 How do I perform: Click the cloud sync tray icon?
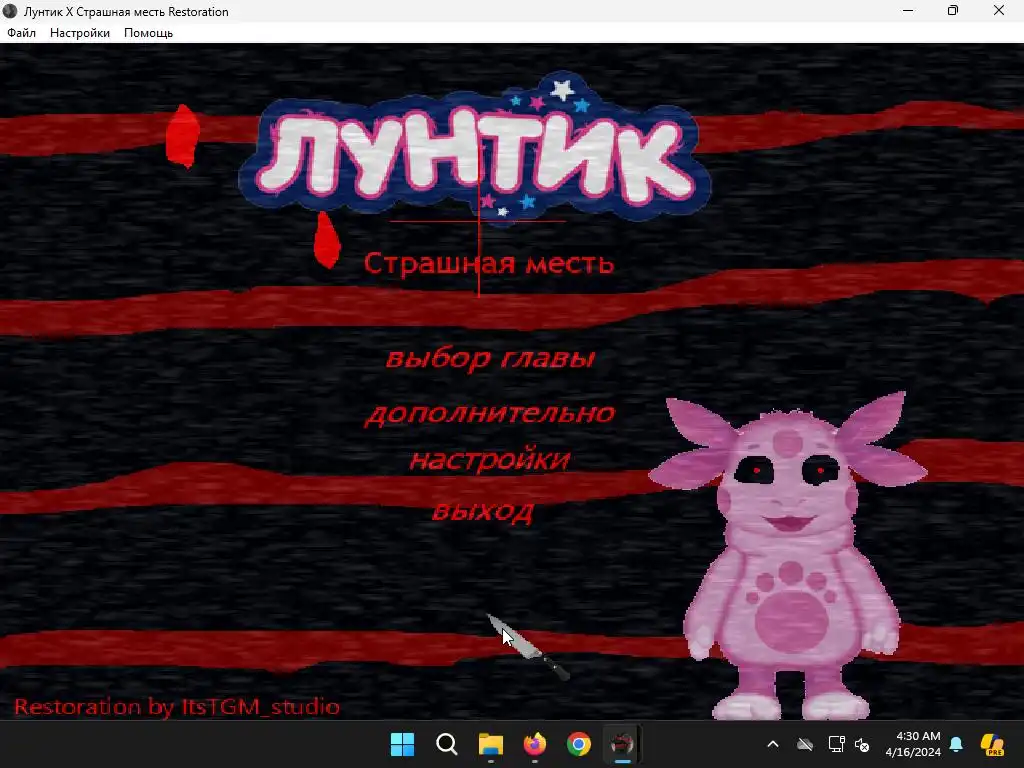pos(805,744)
